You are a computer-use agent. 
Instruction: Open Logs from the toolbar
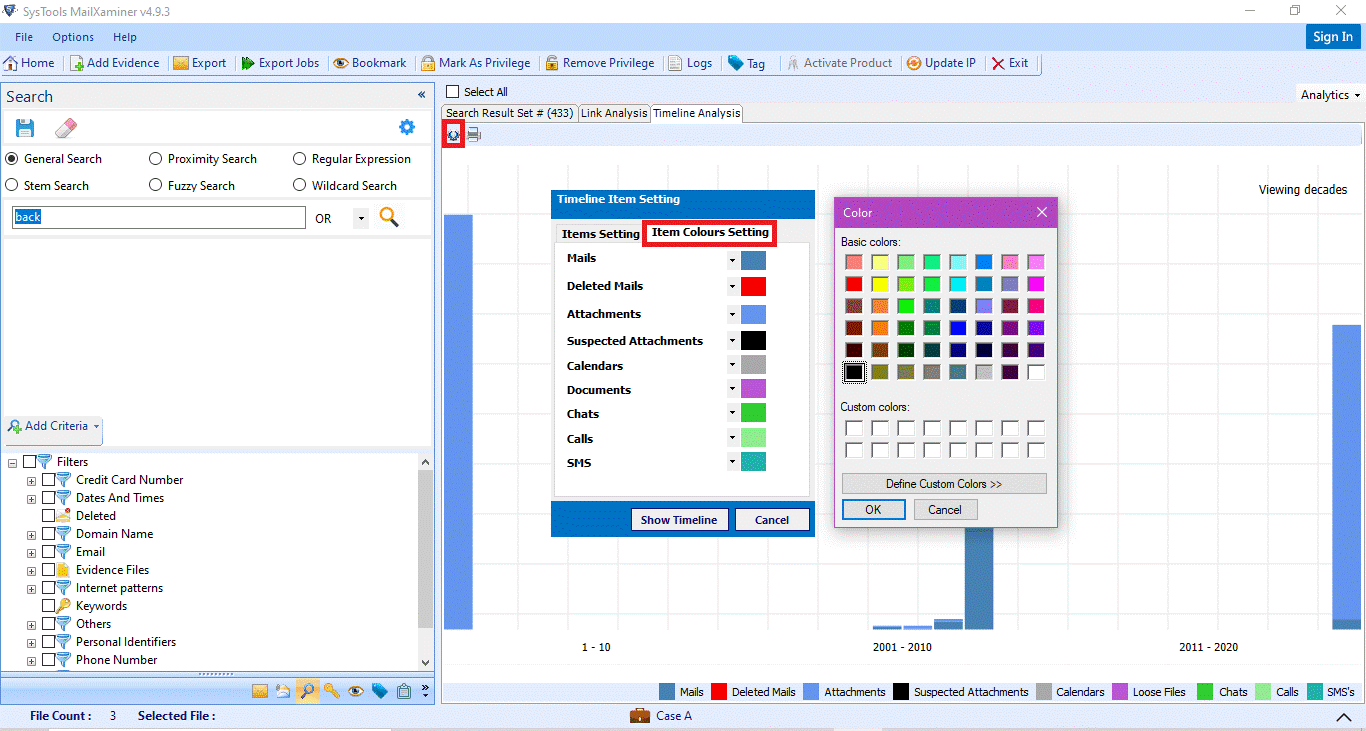tap(690, 63)
